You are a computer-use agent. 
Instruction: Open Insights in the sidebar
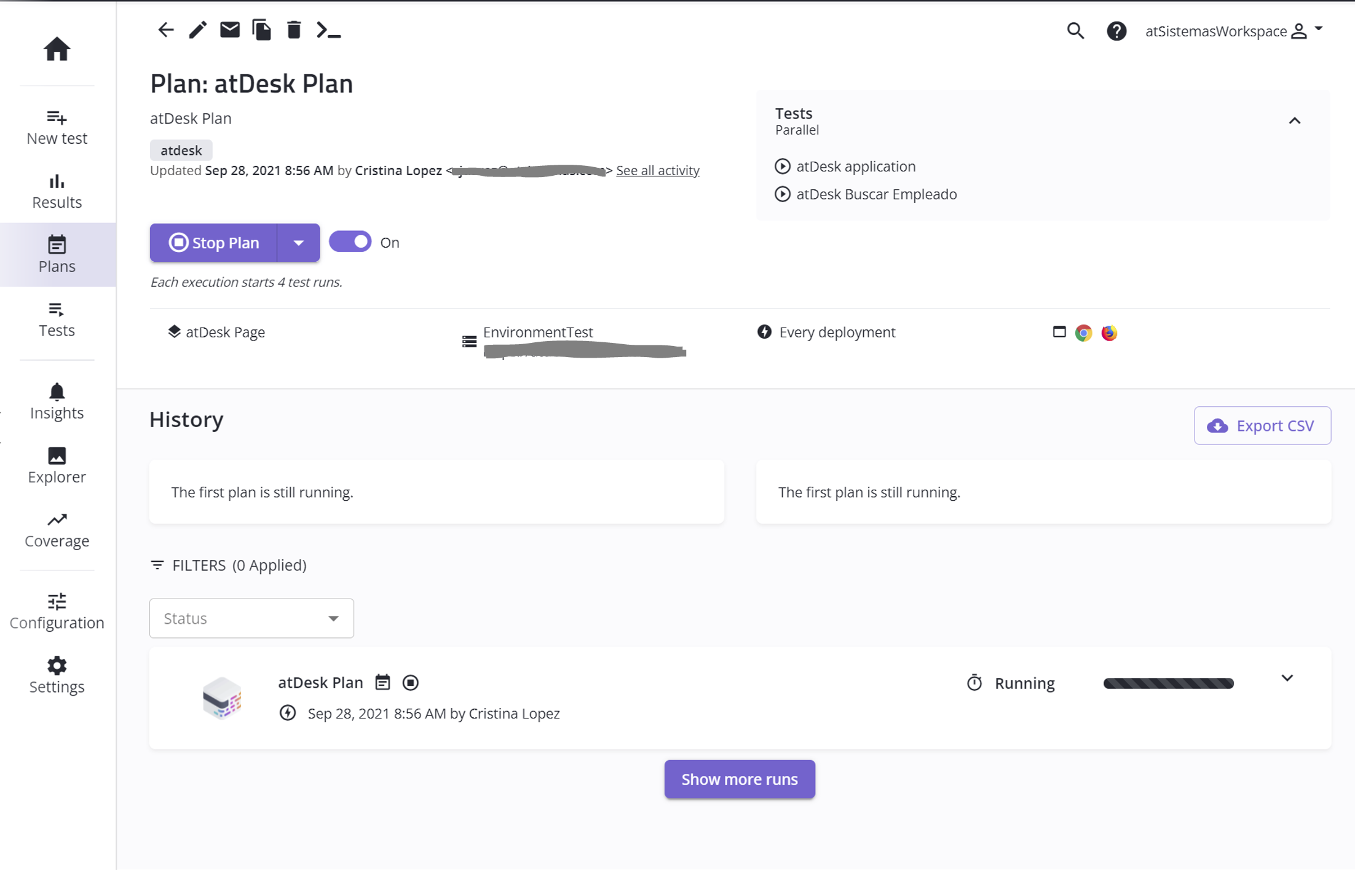(57, 401)
